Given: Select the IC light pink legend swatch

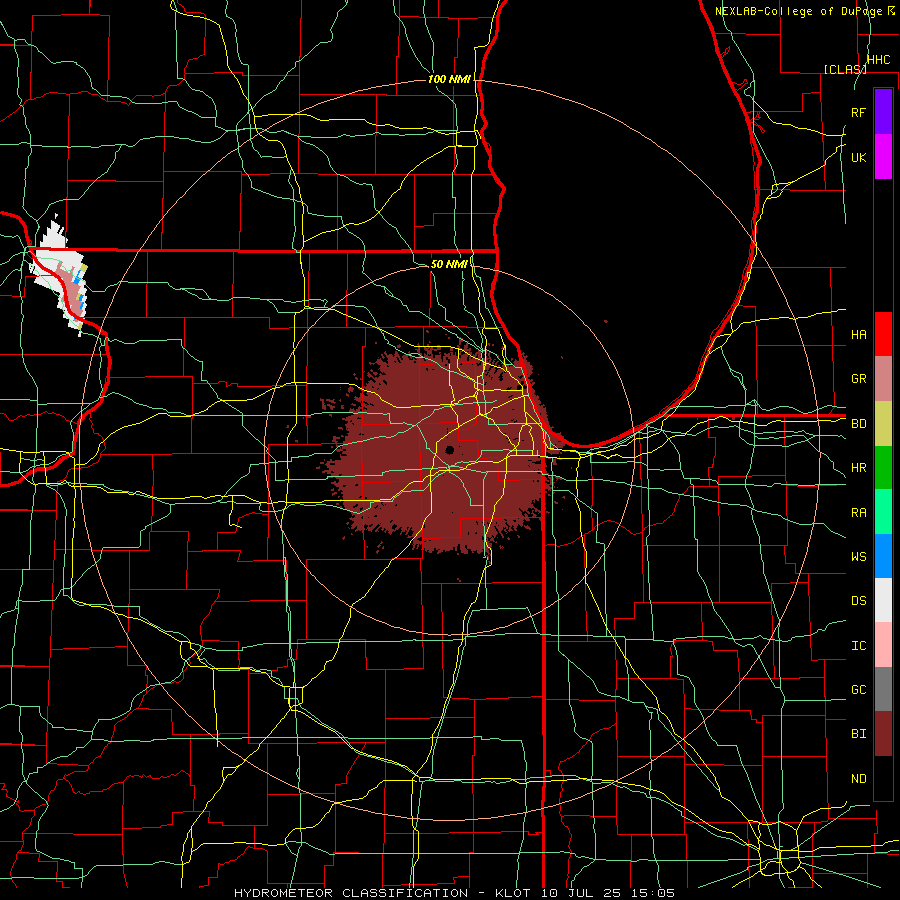Looking at the screenshot, I should point(883,645).
